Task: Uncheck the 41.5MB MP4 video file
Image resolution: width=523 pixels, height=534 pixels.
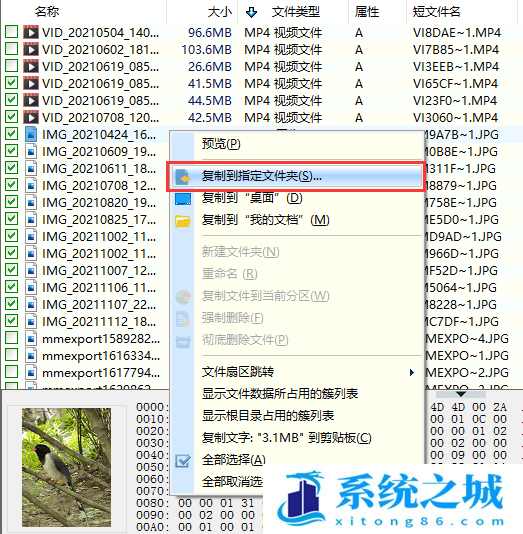Action: [x=12, y=83]
